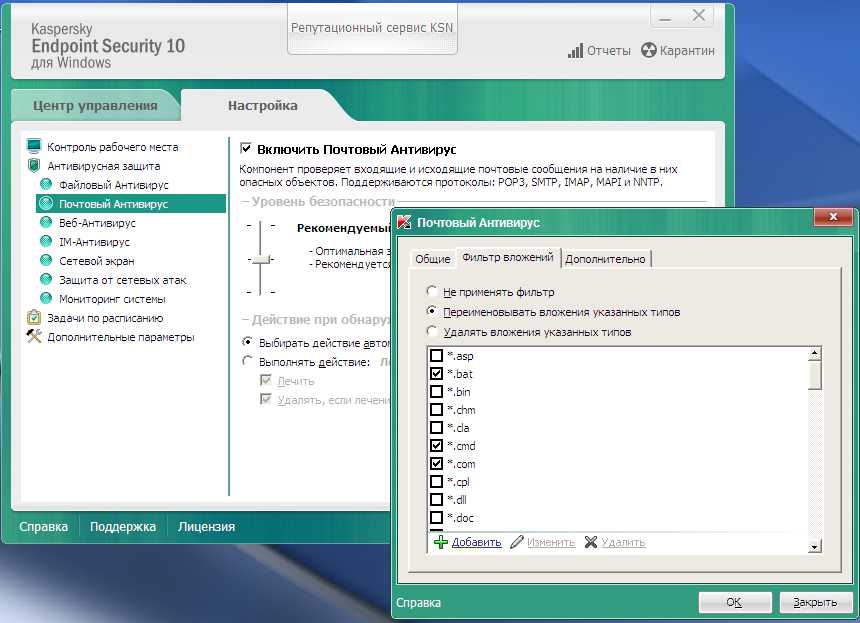This screenshot has height=623, width=860.
Task: Select Дополнительные параметры tree item
Action: 121,337
